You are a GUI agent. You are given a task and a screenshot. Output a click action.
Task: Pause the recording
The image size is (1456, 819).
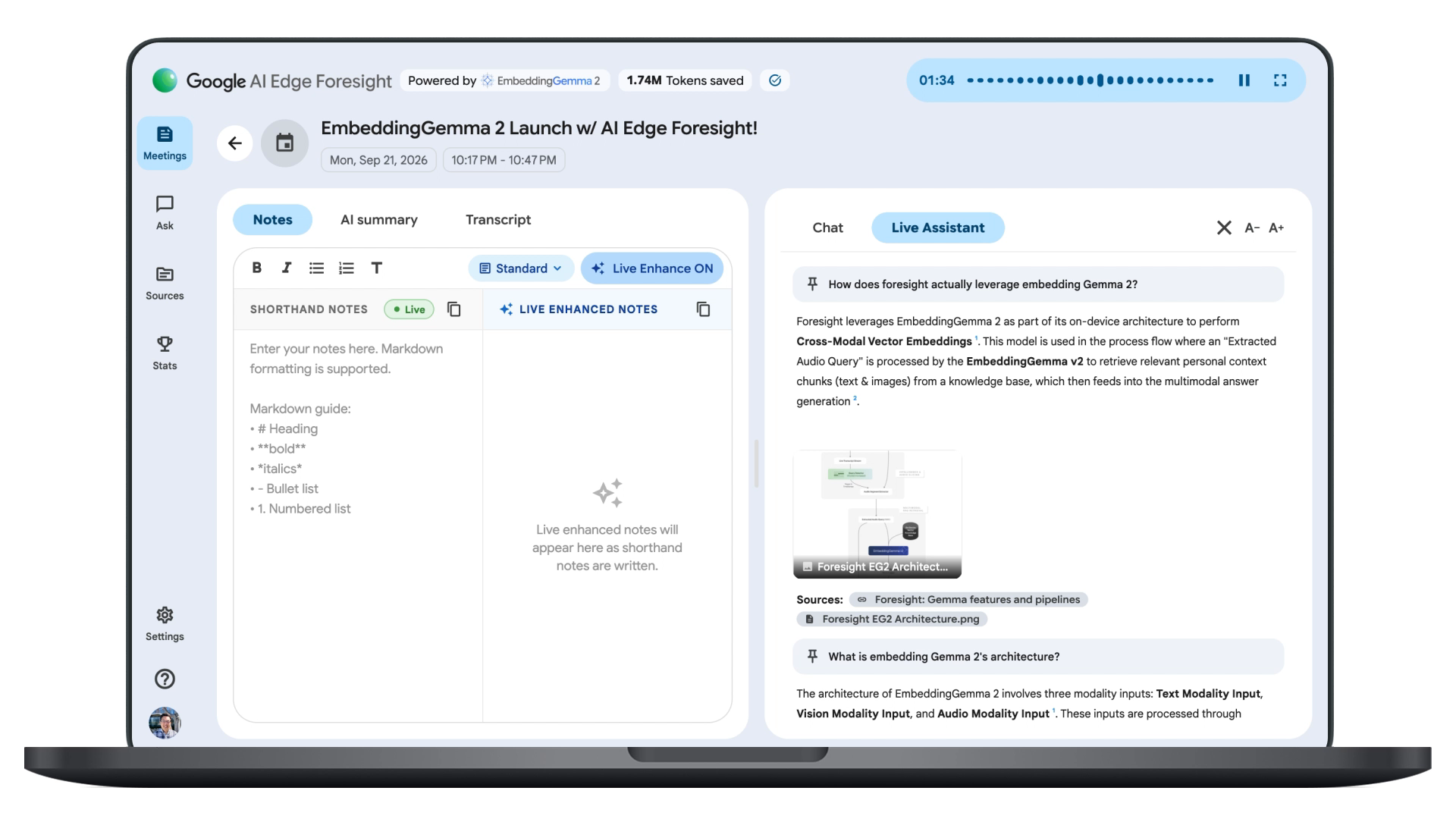pyautogui.click(x=1244, y=80)
